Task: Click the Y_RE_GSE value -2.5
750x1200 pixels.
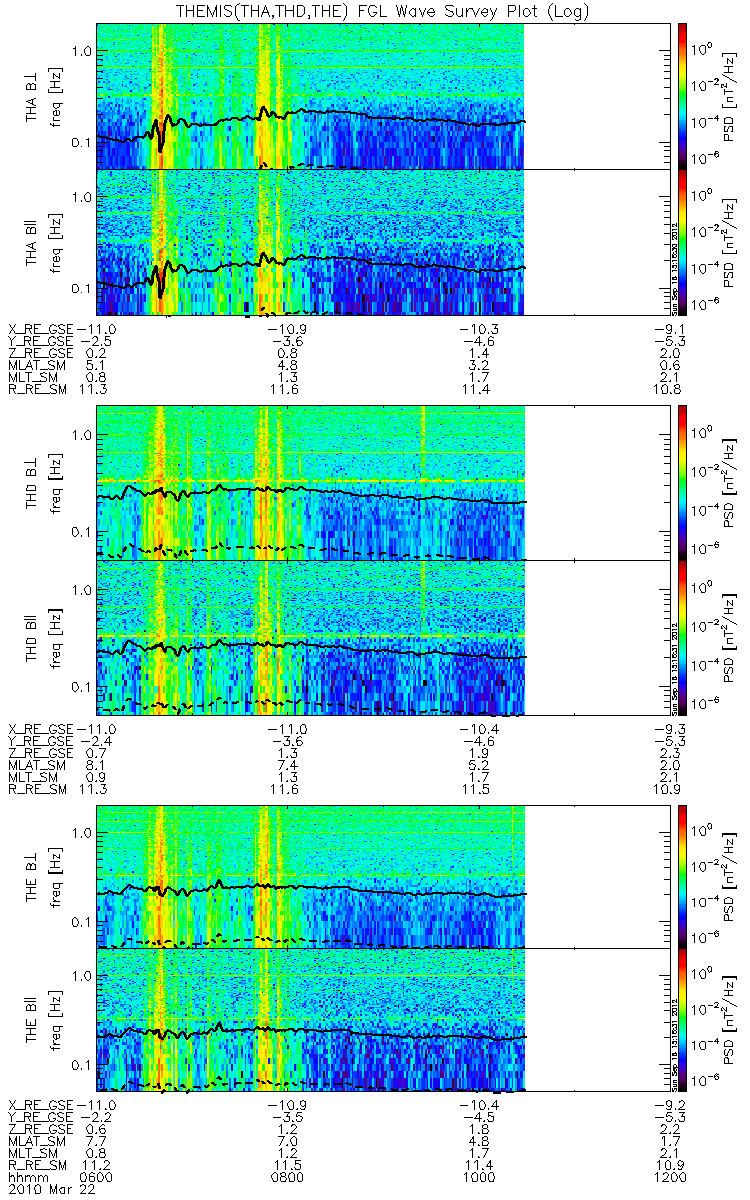Action: [x=94, y=340]
